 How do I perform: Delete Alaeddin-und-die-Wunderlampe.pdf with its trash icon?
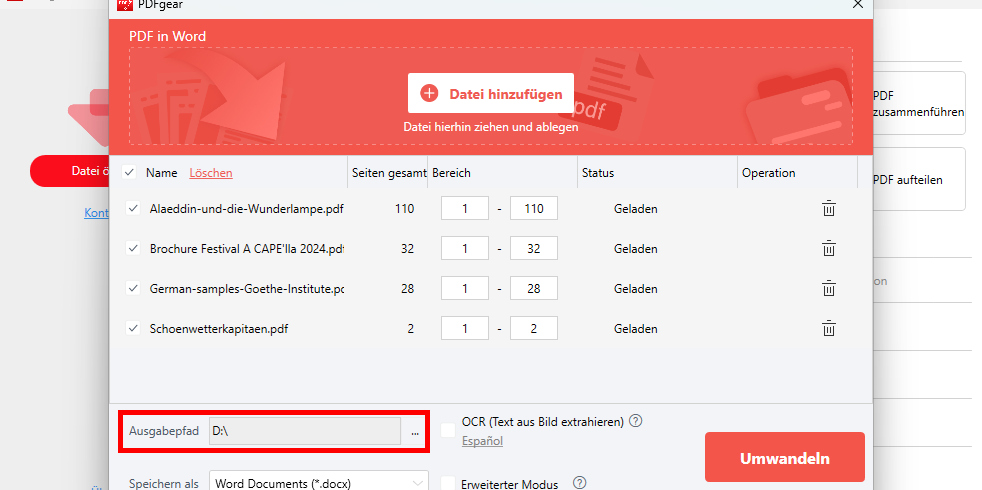(x=828, y=209)
